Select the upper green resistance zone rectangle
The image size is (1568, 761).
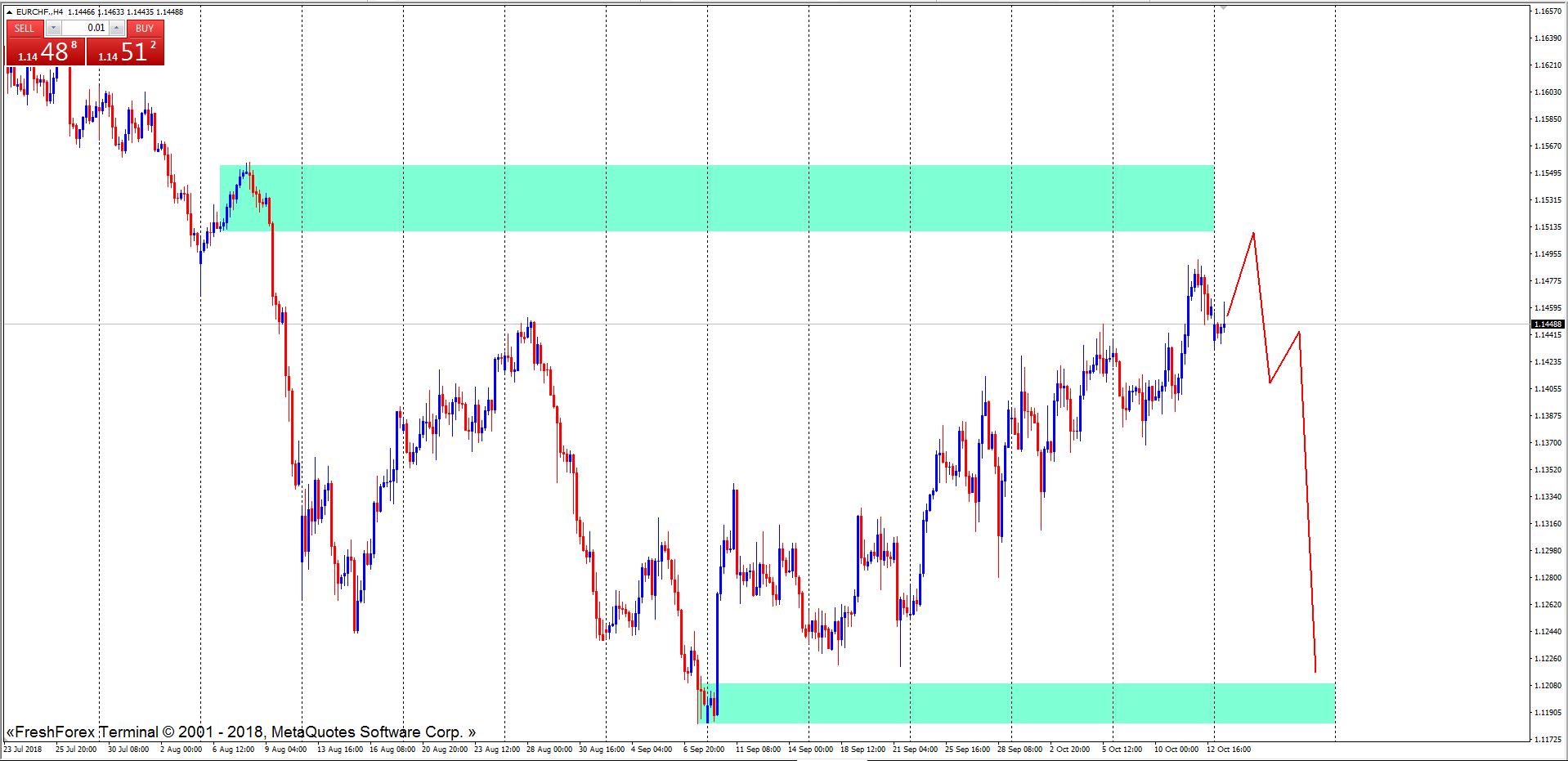(x=717, y=199)
